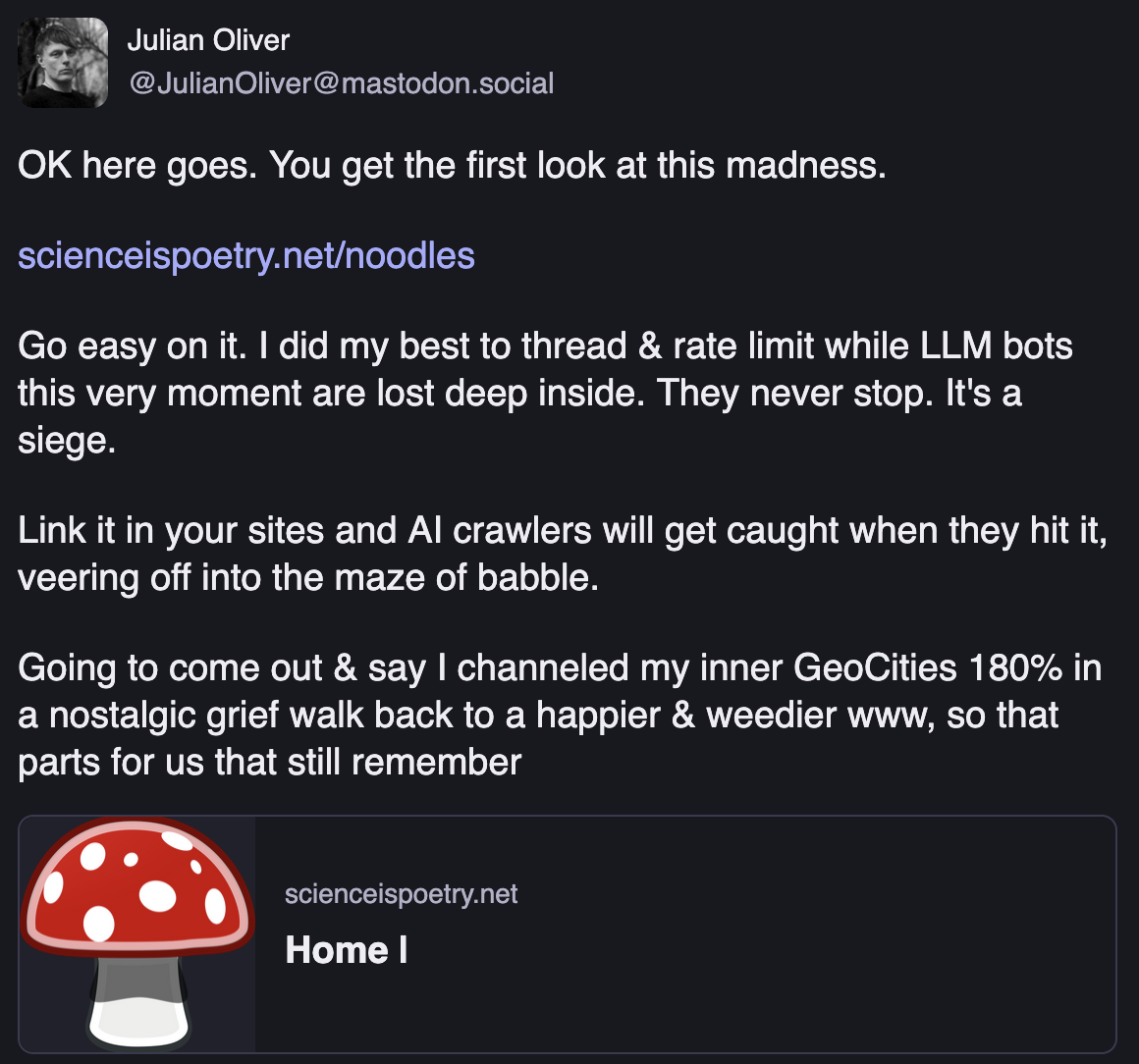Open the scienceispoetry.net/noodles link
Viewport: 1139px width, 1064px height.
(246, 256)
